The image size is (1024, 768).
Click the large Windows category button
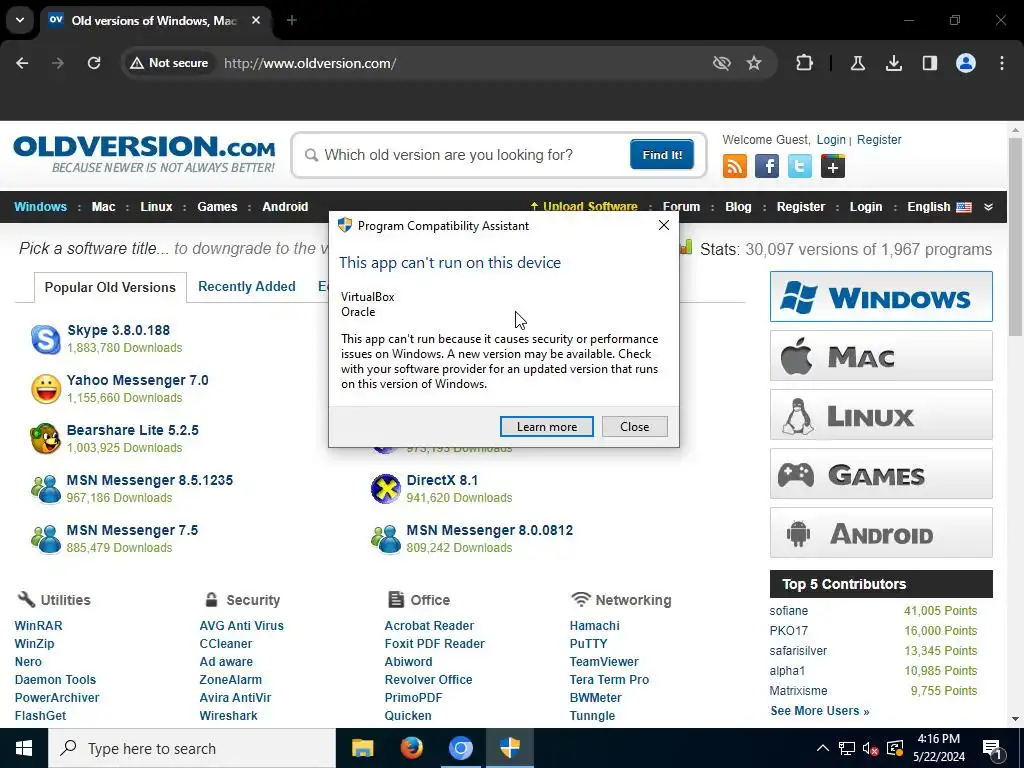[881, 296]
